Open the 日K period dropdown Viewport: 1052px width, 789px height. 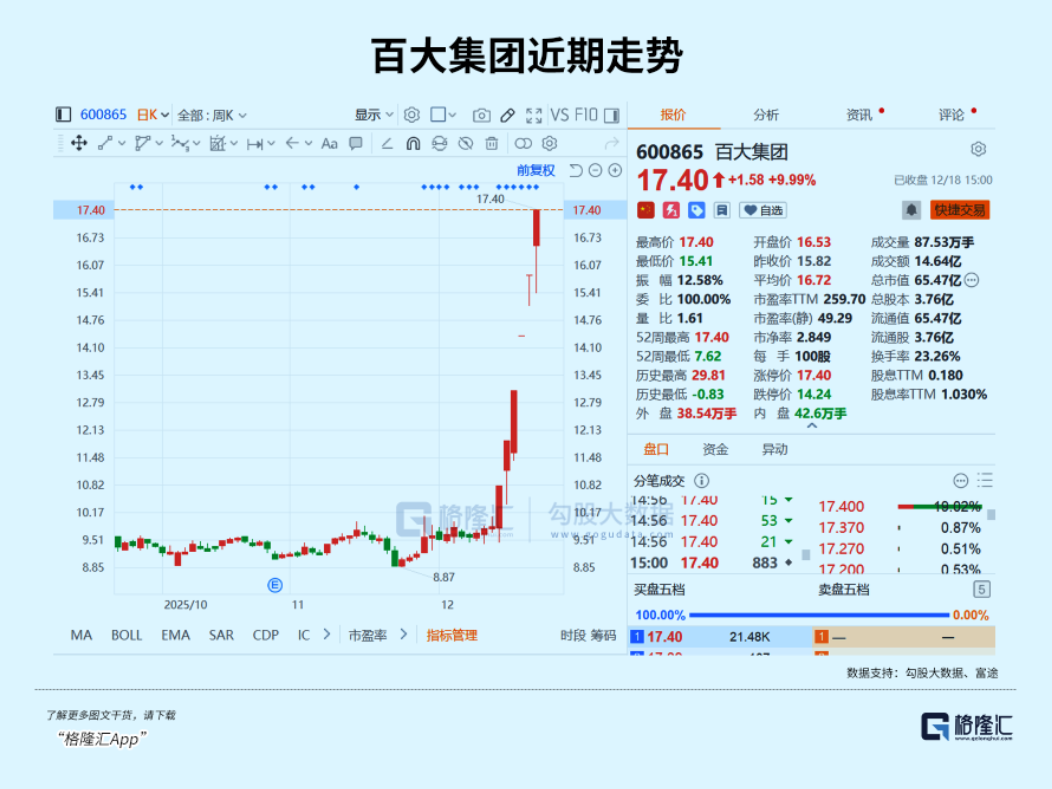click(153, 115)
